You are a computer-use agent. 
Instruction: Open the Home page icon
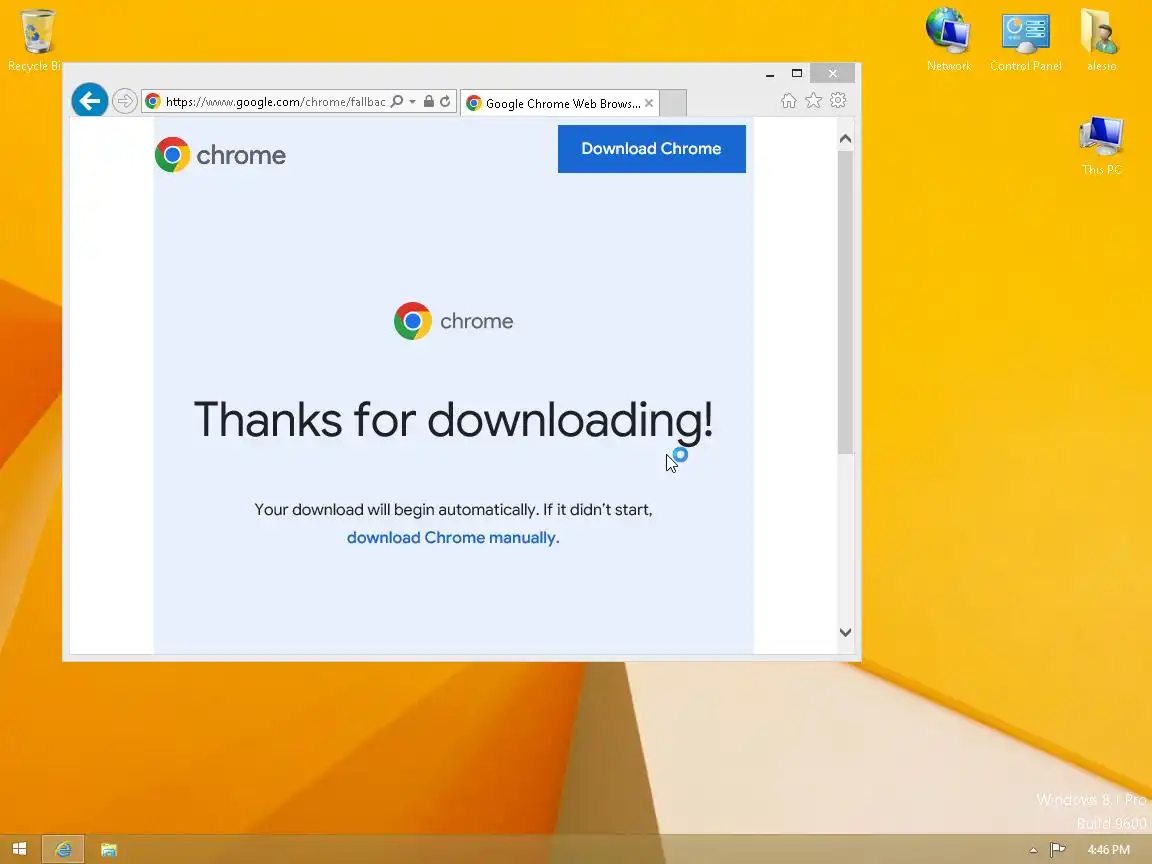pyautogui.click(x=788, y=101)
